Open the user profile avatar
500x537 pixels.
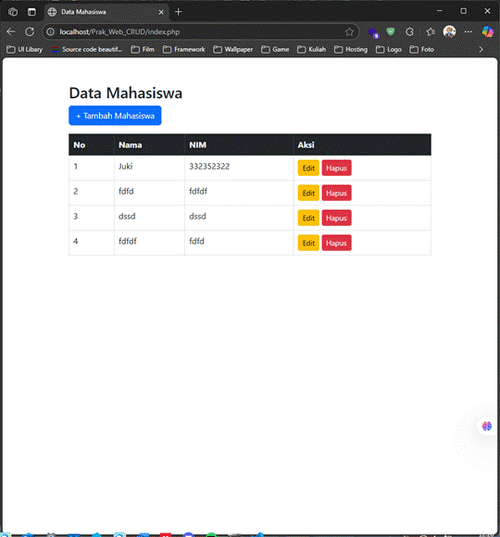point(449,32)
